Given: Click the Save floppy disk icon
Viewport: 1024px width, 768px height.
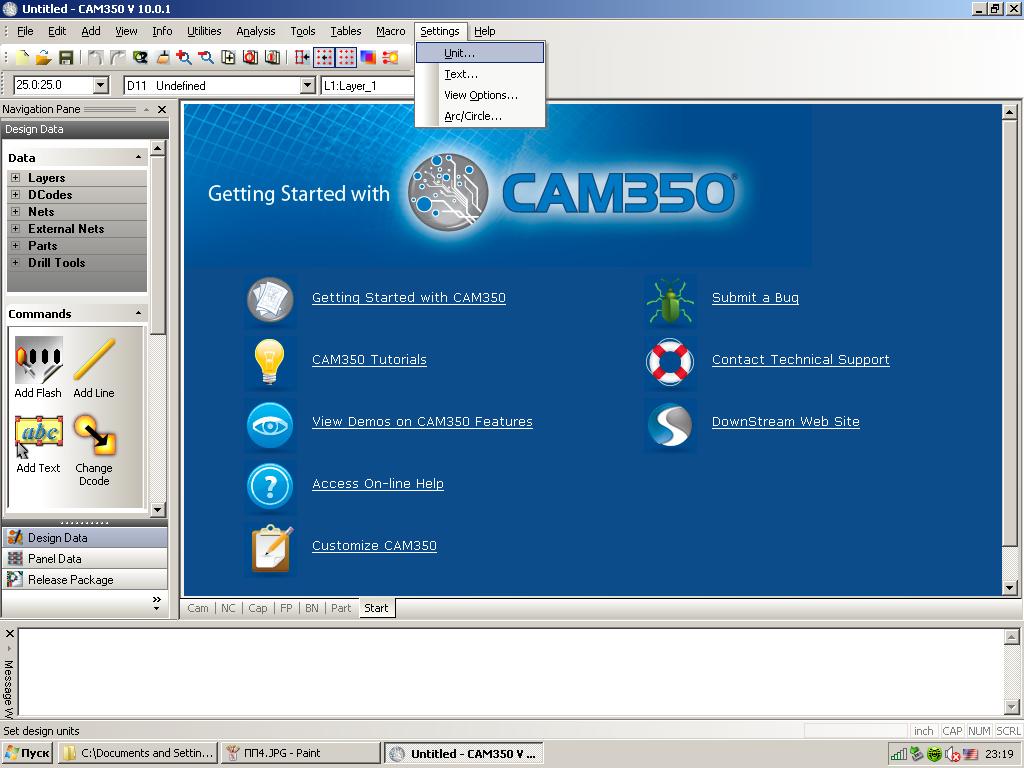Looking at the screenshot, I should click(x=66, y=57).
